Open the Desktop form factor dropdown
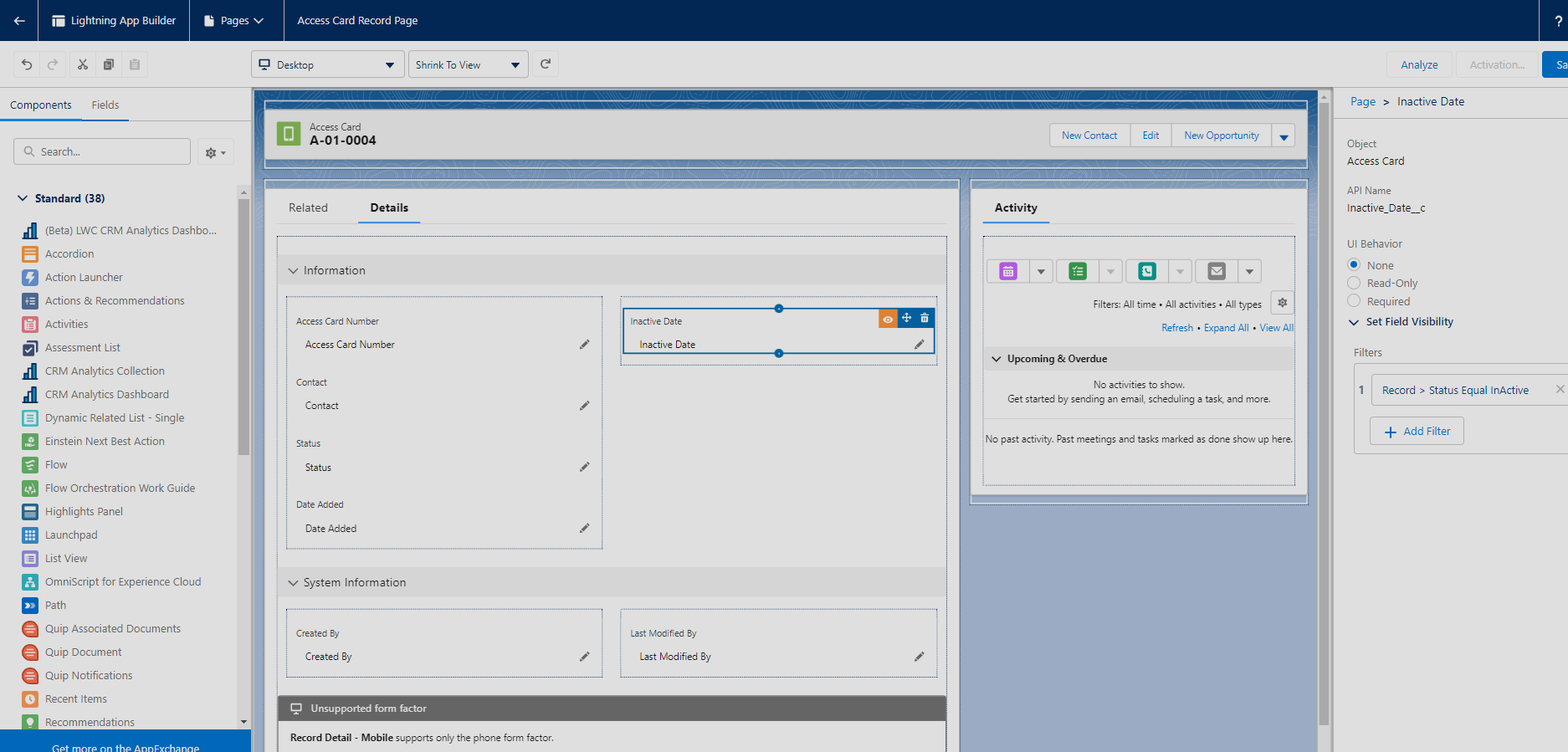Image resolution: width=1568 pixels, height=752 pixels. (327, 64)
